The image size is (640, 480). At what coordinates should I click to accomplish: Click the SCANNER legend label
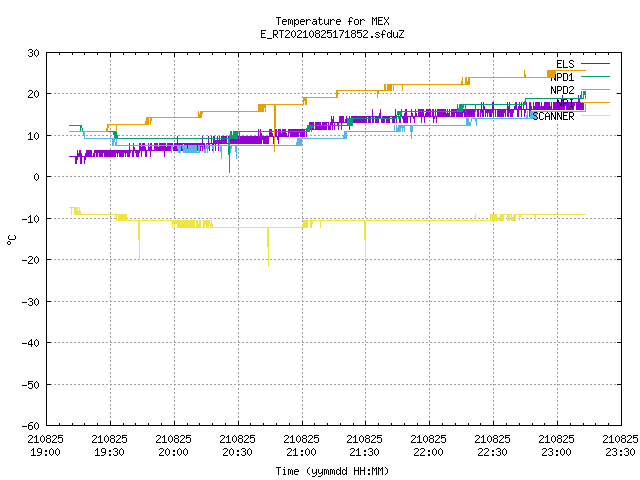(x=553, y=116)
